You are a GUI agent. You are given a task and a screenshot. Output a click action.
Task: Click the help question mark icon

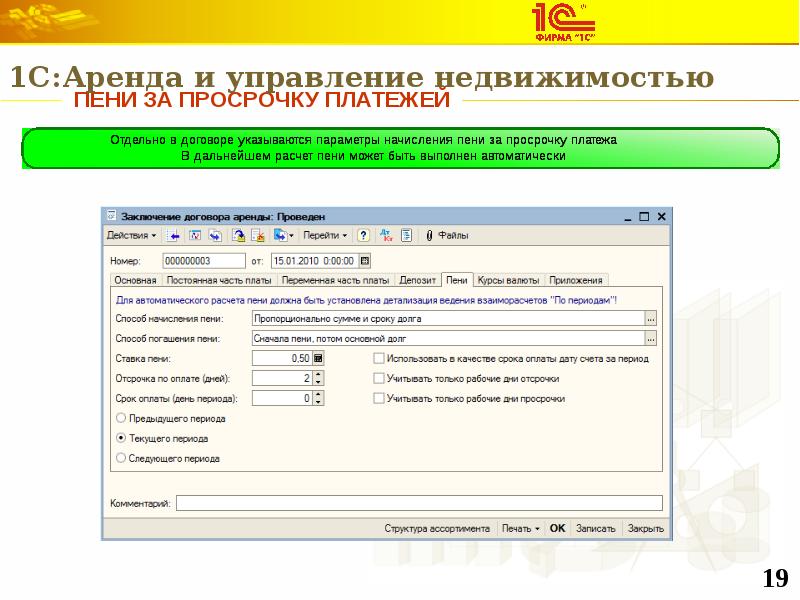click(x=363, y=236)
